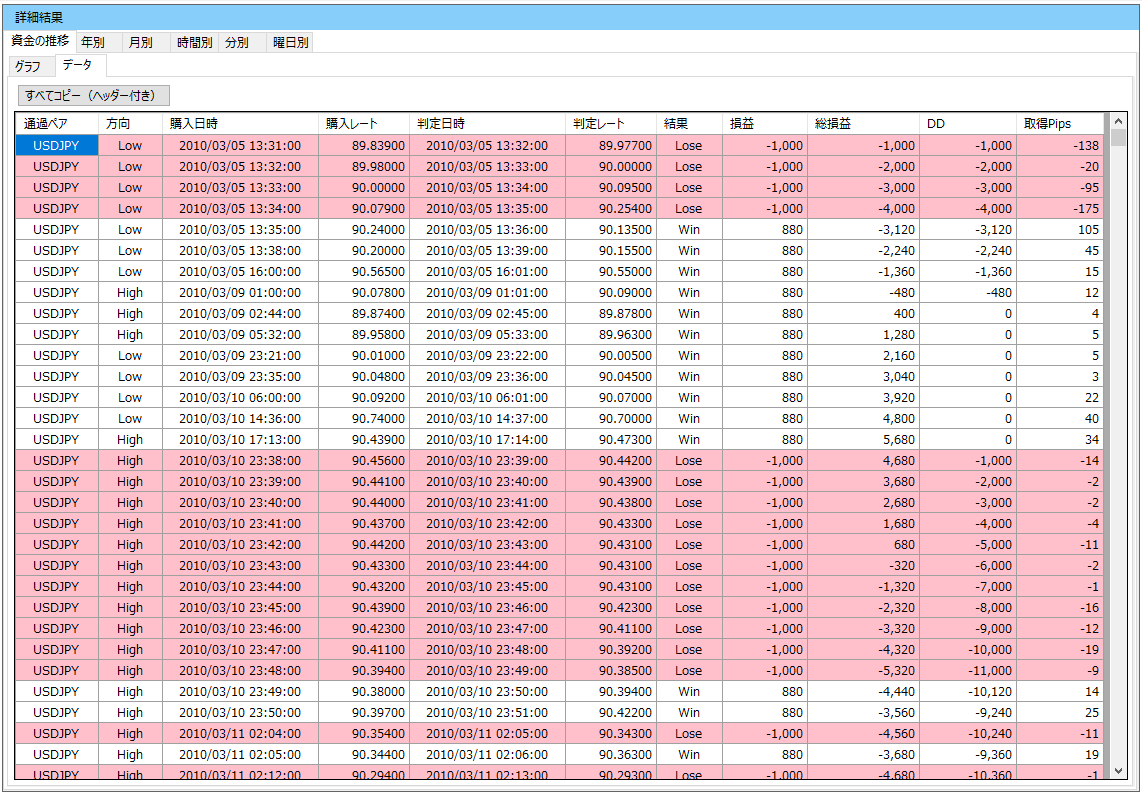Click Low direction in 2010/03/05 16:00:00 row
The image size is (1142, 793).
(130, 272)
